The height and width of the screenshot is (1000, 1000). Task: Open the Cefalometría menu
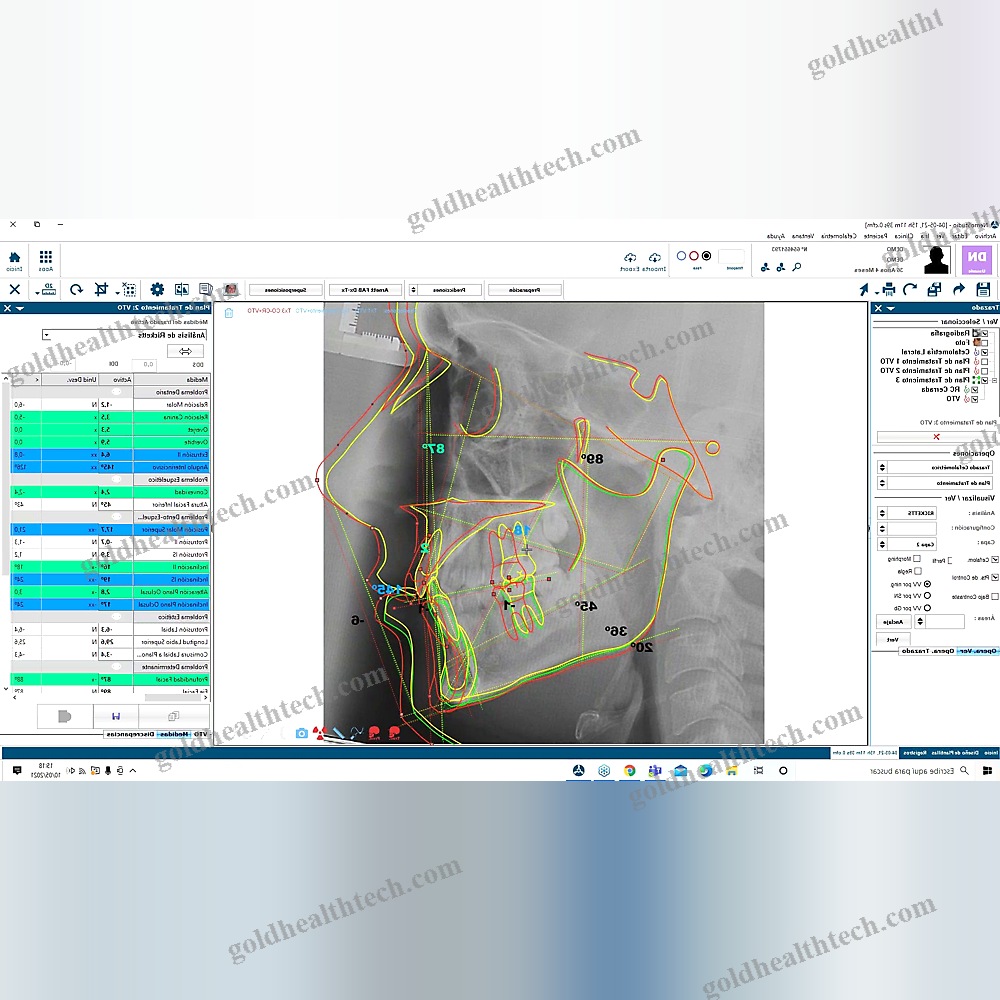pyautogui.click(x=839, y=236)
